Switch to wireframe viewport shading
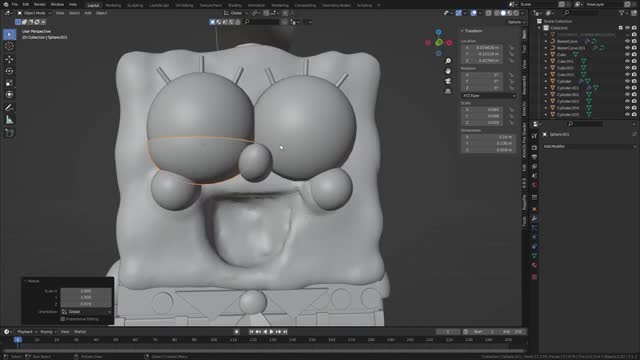The image size is (640, 360). 497,13
